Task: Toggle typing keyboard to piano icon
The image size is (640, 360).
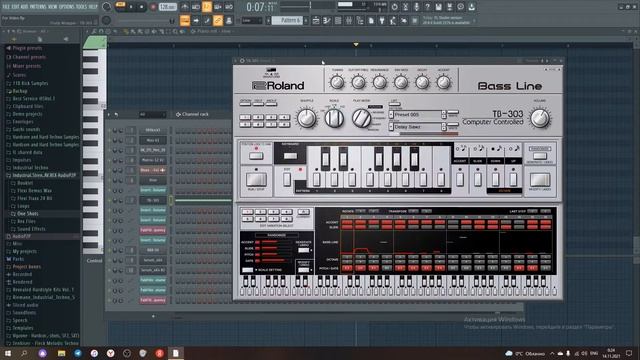Action: [x=185, y=20]
